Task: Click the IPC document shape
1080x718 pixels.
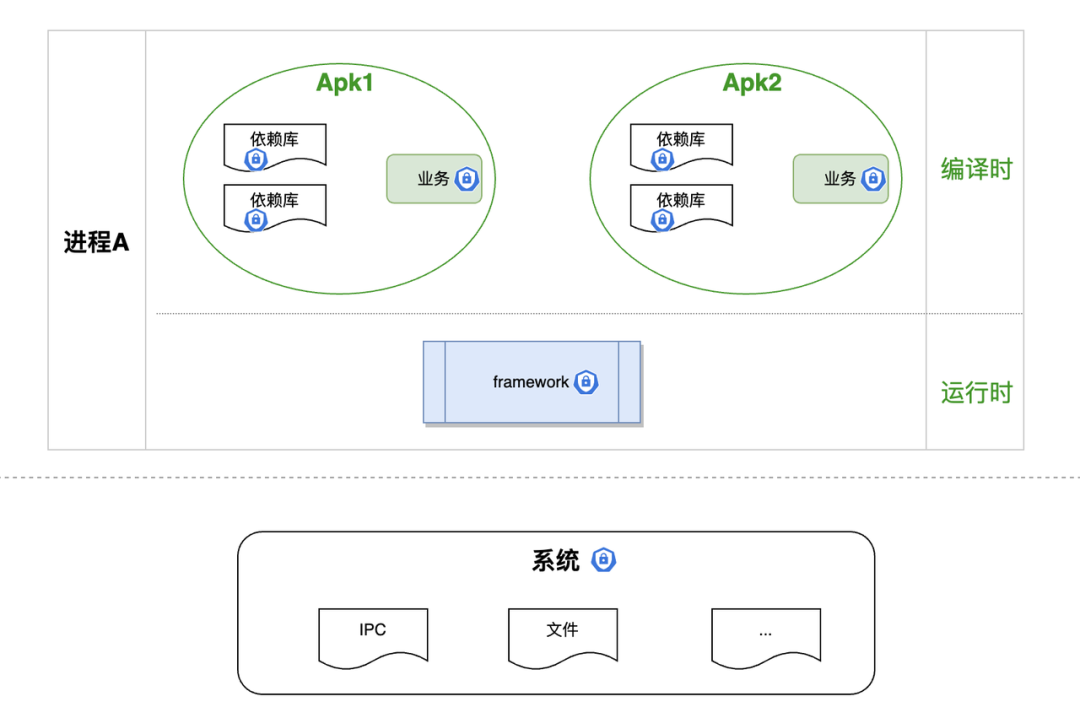Action: 373,636
